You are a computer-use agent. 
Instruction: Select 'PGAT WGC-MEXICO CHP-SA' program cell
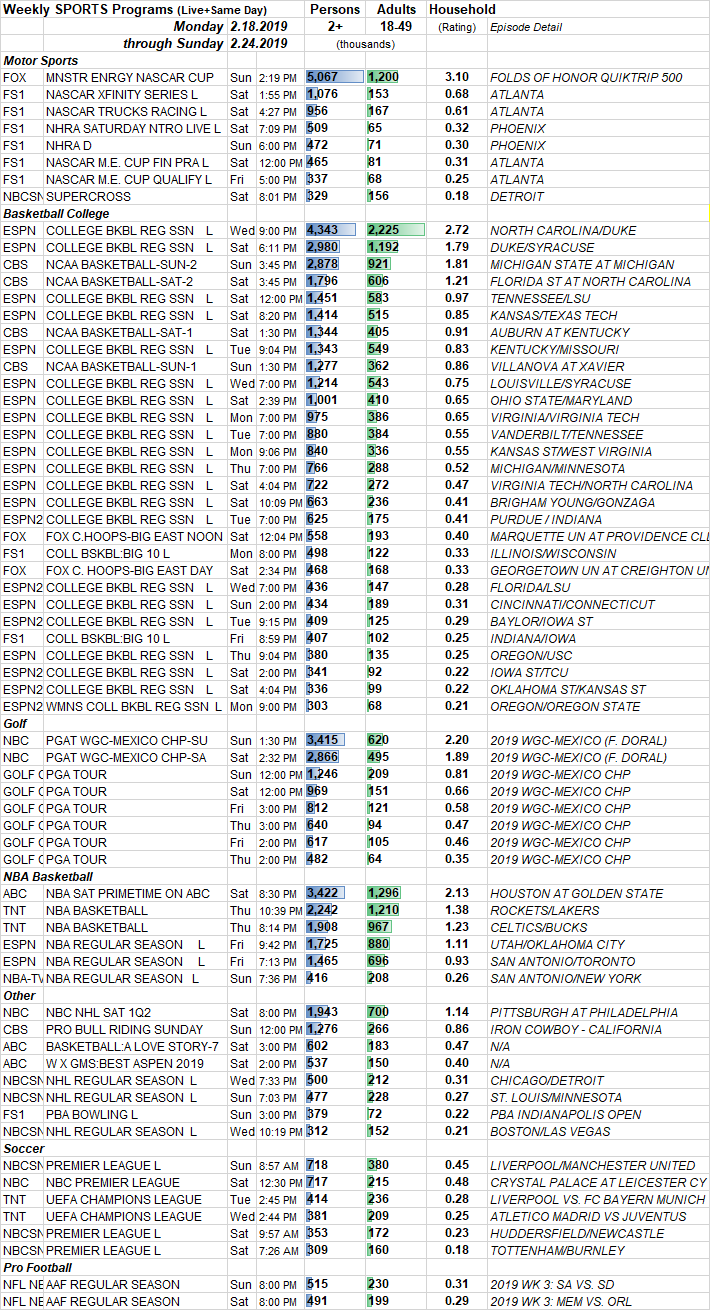point(126,757)
